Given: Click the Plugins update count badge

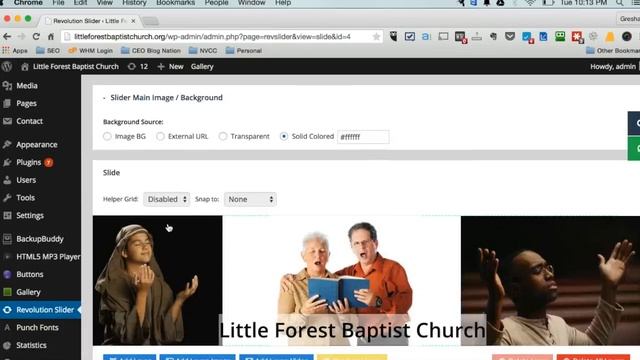Looking at the screenshot, I should [49, 162].
